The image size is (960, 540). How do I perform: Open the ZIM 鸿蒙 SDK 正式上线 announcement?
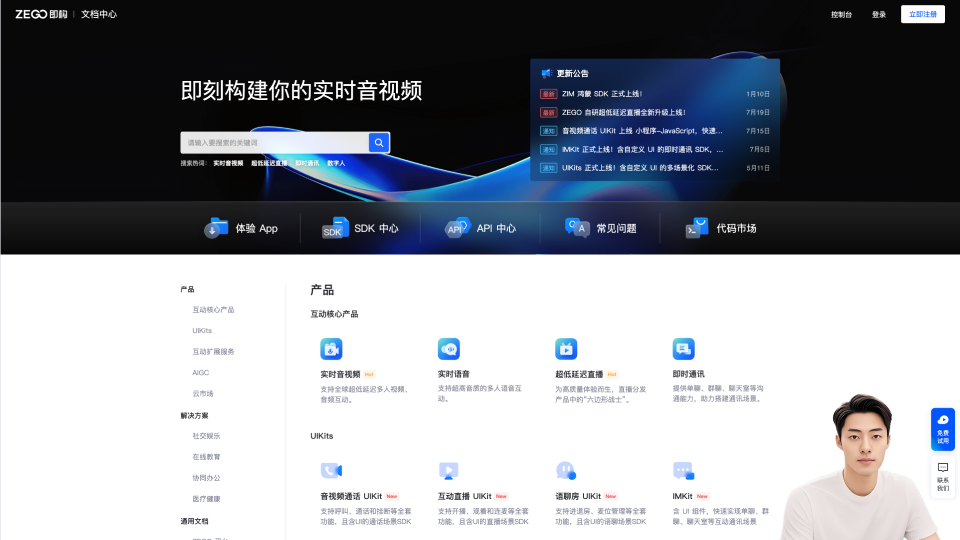[x=602, y=94]
